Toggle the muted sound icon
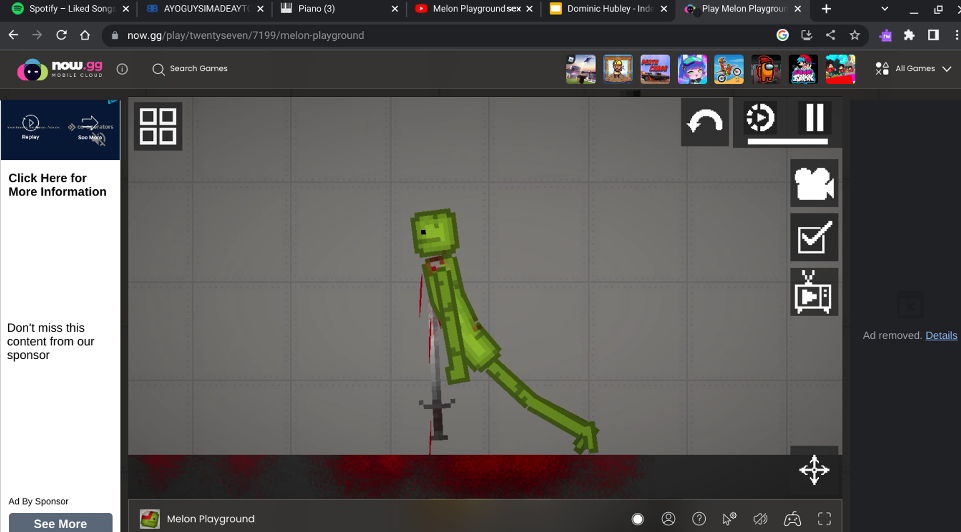 (761, 519)
